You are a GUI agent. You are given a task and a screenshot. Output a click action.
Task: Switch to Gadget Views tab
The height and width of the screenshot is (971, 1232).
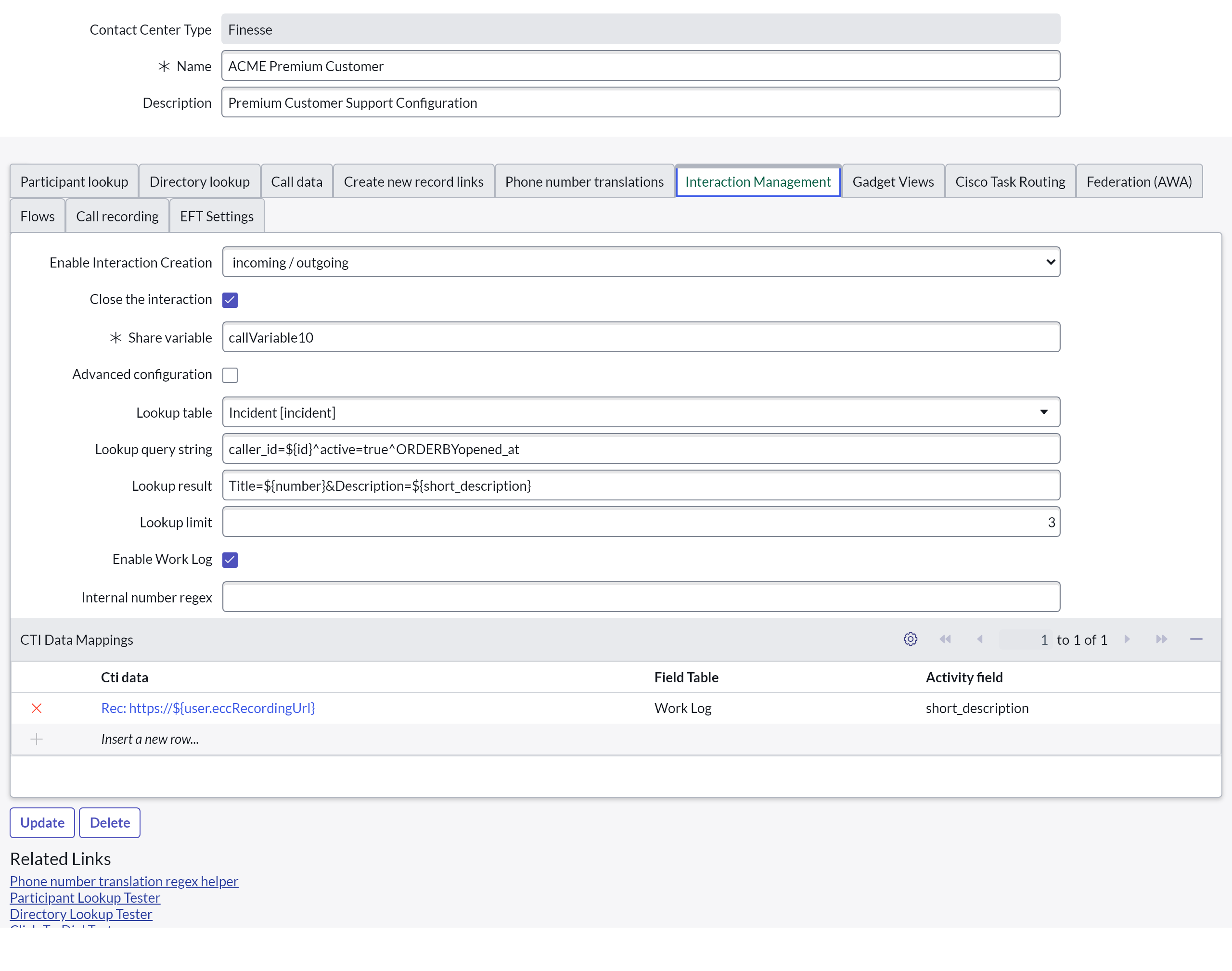click(x=893, y=181)
